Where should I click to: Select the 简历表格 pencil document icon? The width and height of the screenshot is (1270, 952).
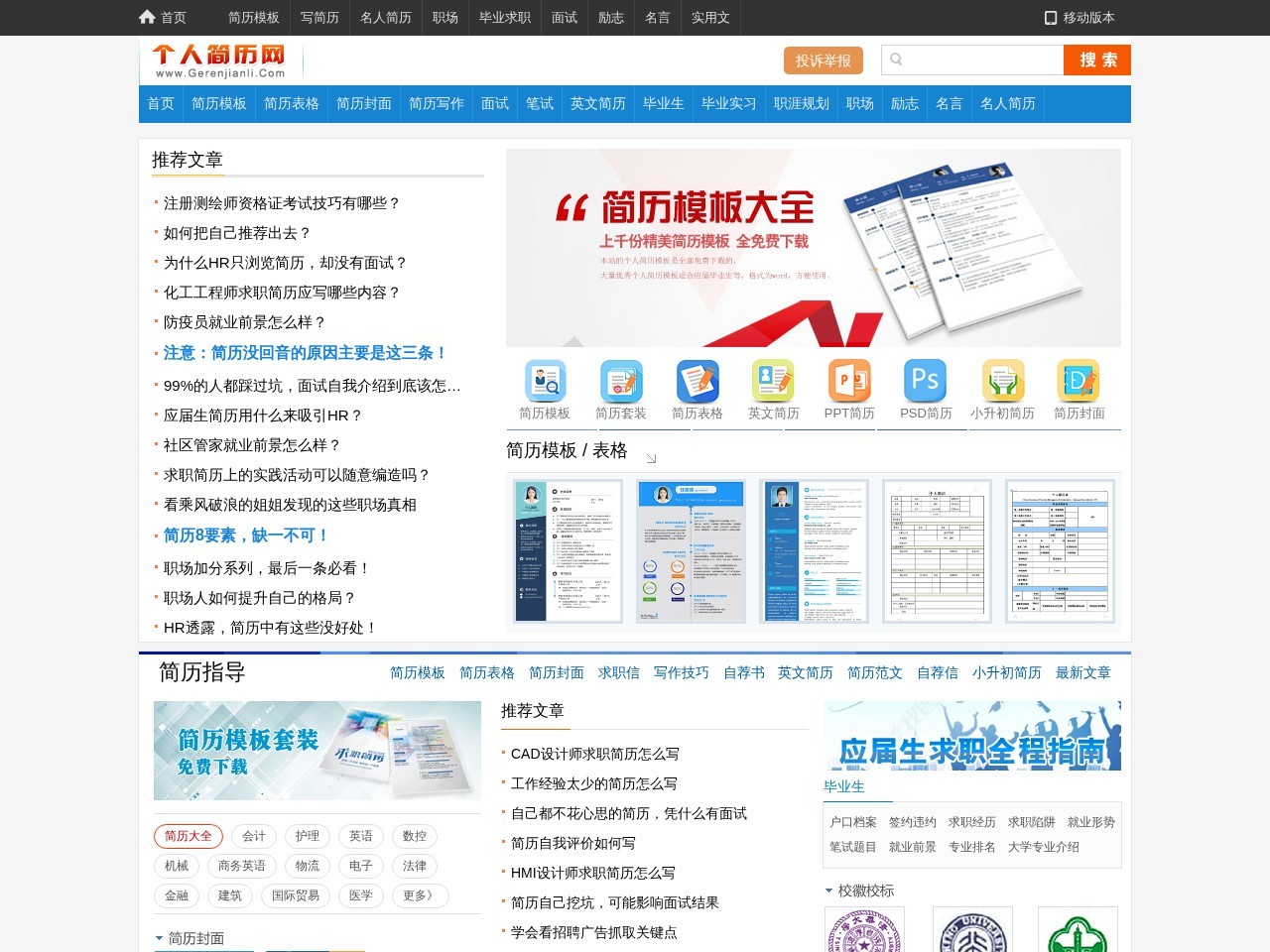point(697,379)
